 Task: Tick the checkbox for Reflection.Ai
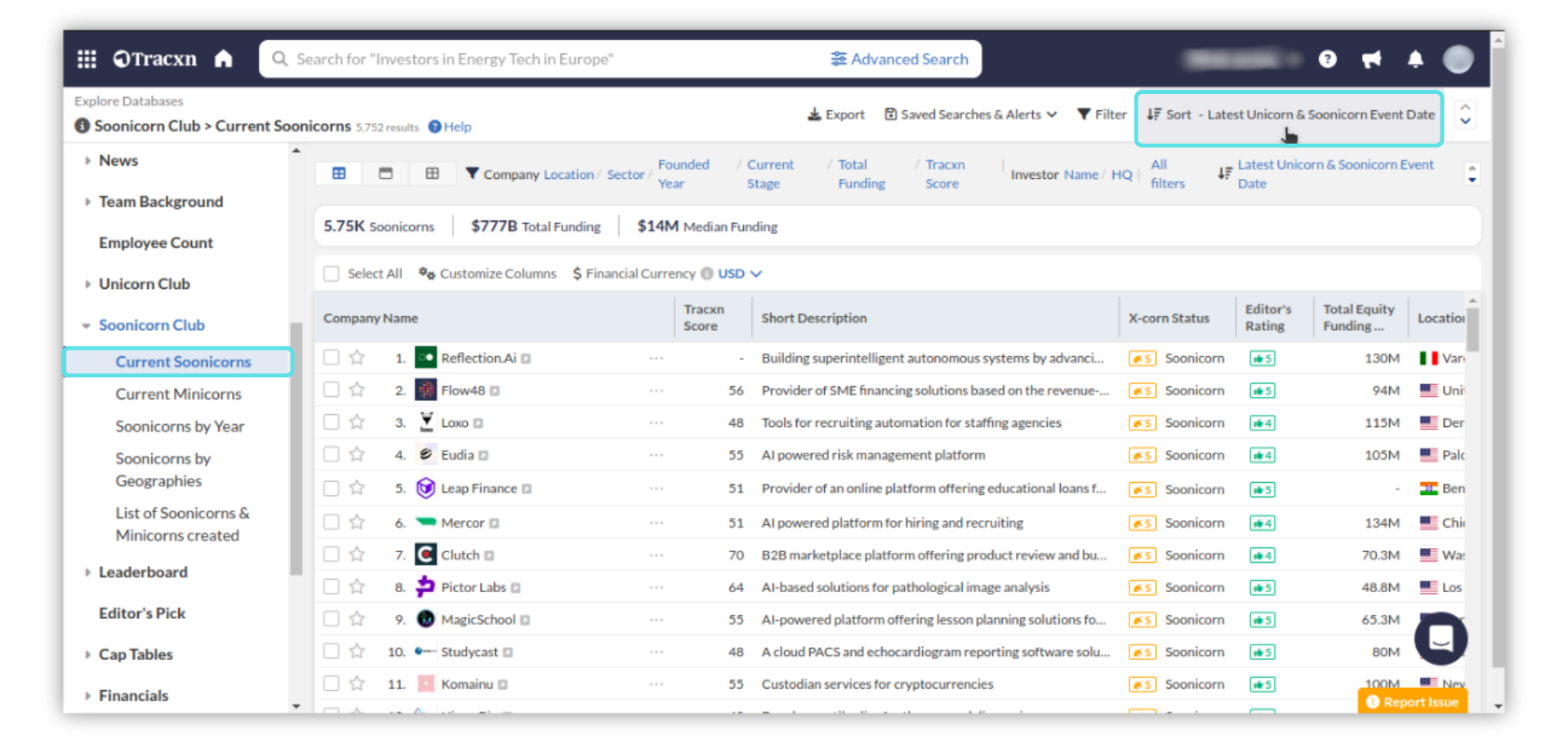click(332, 358)
